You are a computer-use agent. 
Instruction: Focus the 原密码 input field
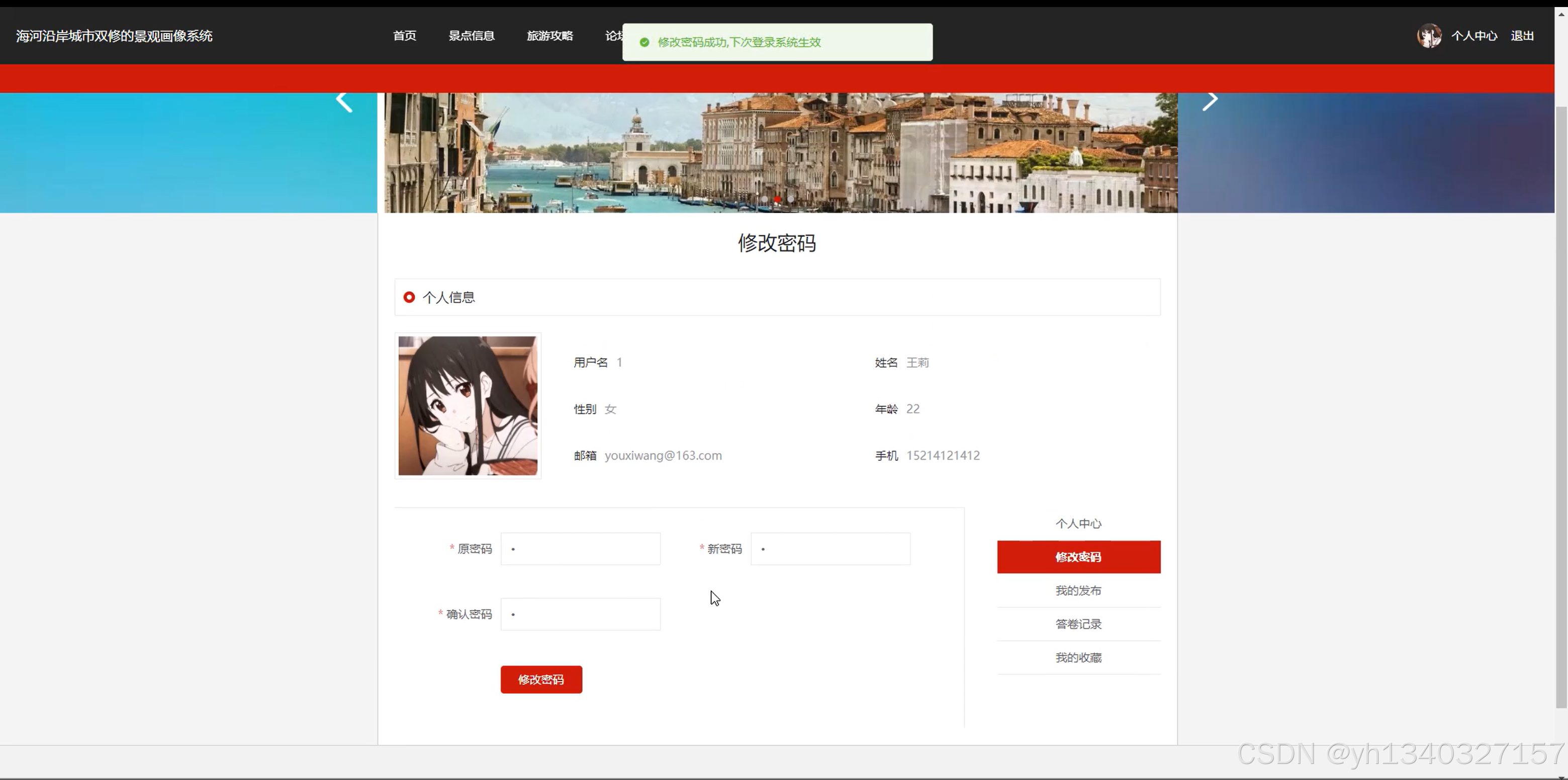pos(580,549)
